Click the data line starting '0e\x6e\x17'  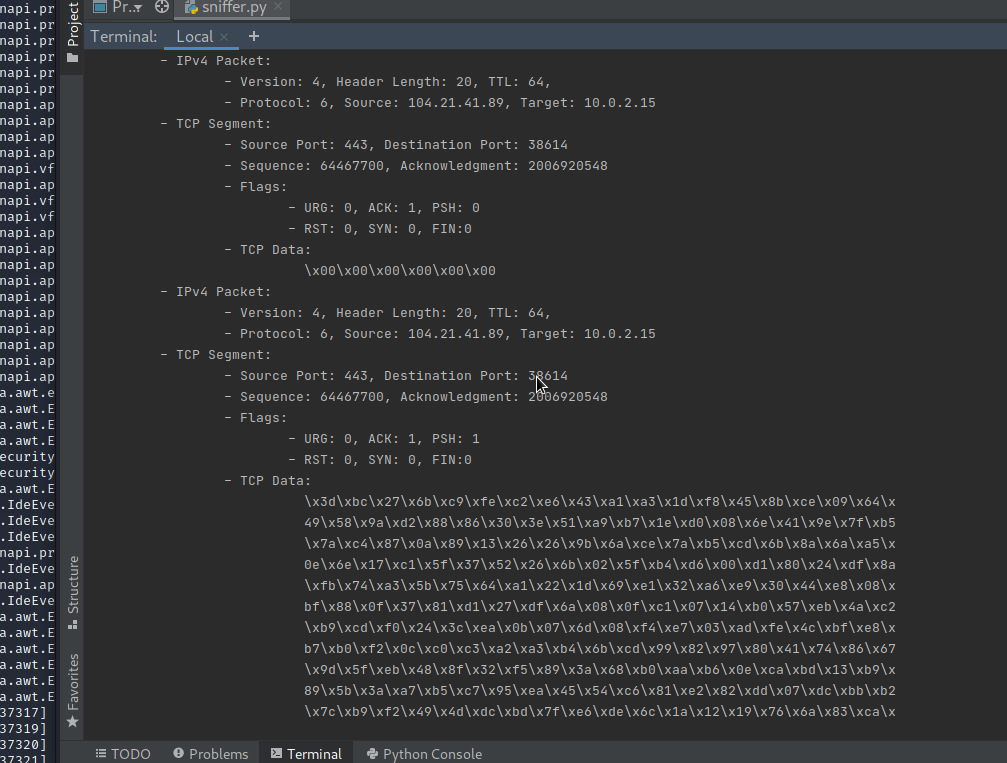coord(600,565)
